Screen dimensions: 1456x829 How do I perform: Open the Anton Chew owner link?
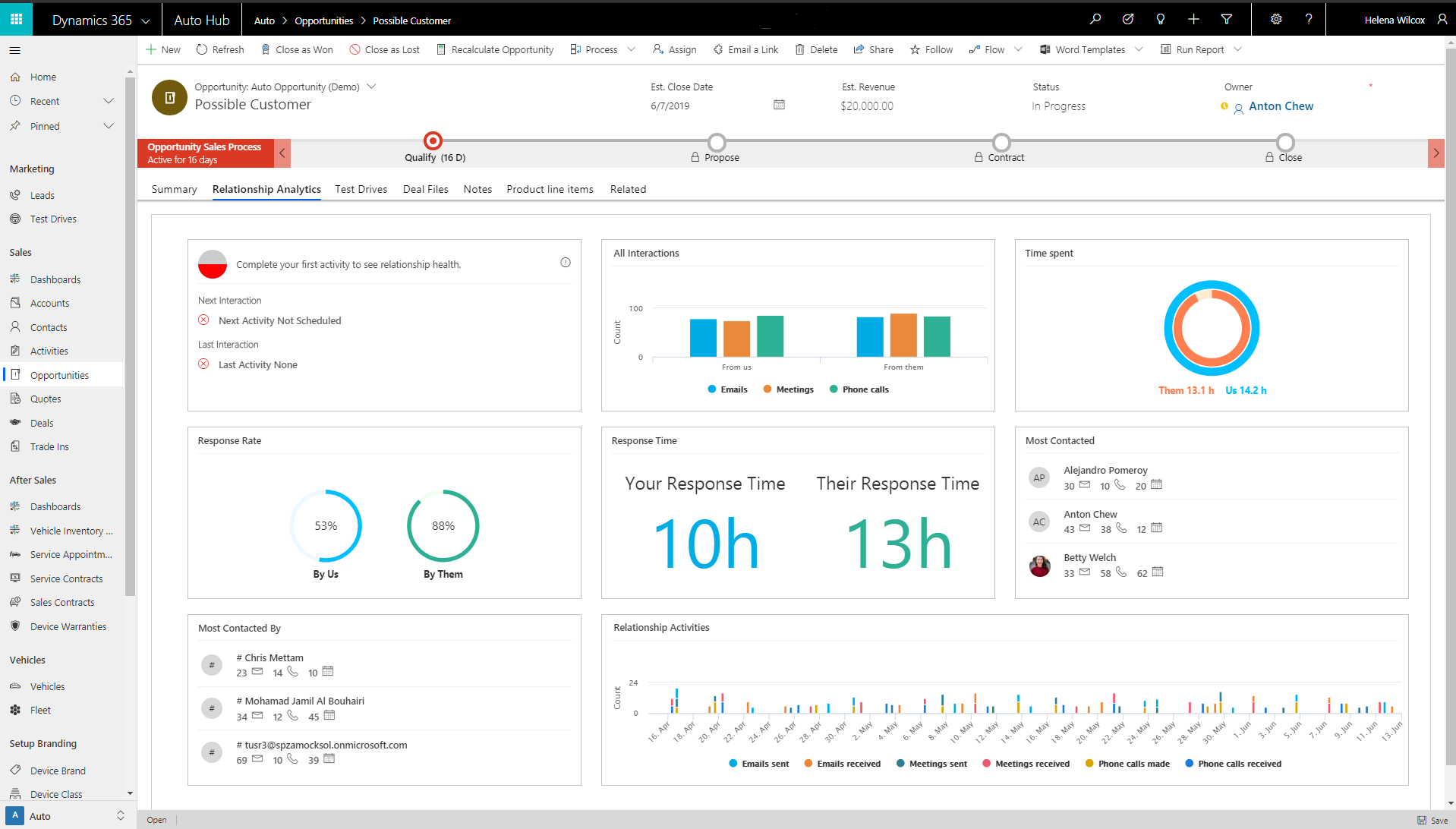(1281, 106)
